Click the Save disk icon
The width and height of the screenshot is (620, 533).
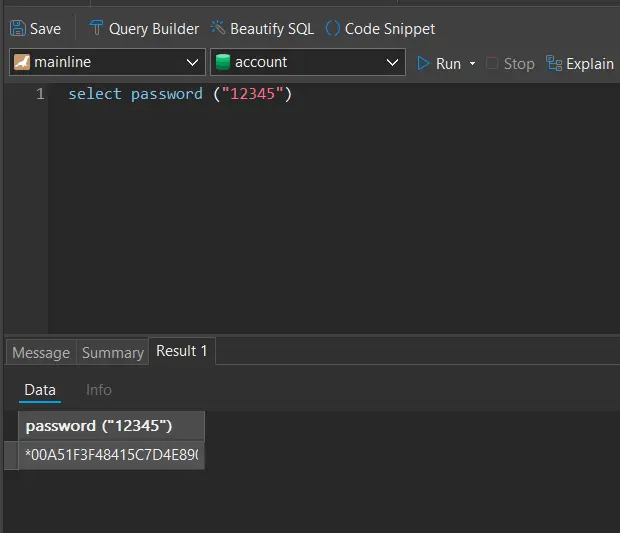point(18,29)
